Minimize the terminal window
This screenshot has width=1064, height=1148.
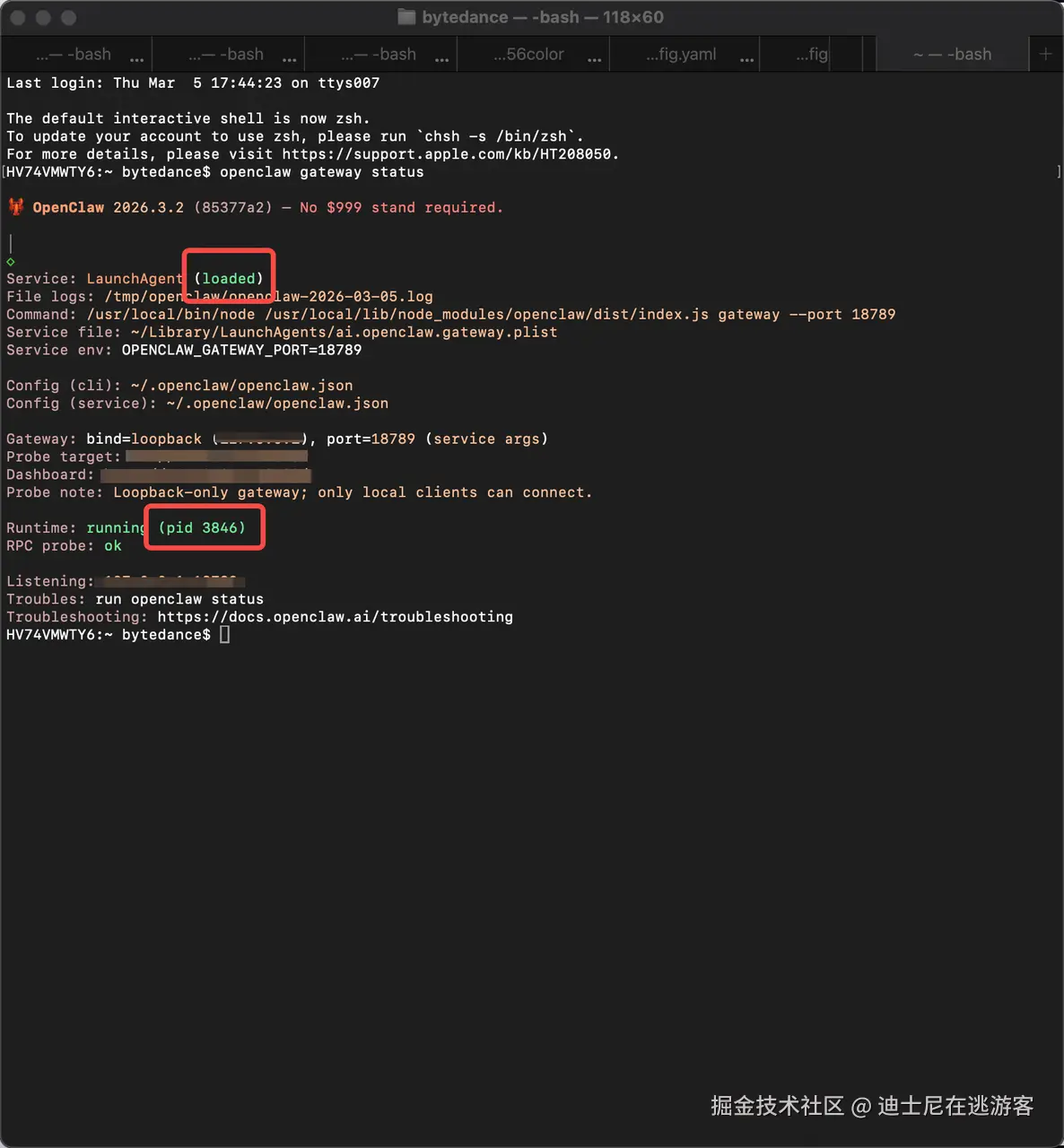(43, 17)
